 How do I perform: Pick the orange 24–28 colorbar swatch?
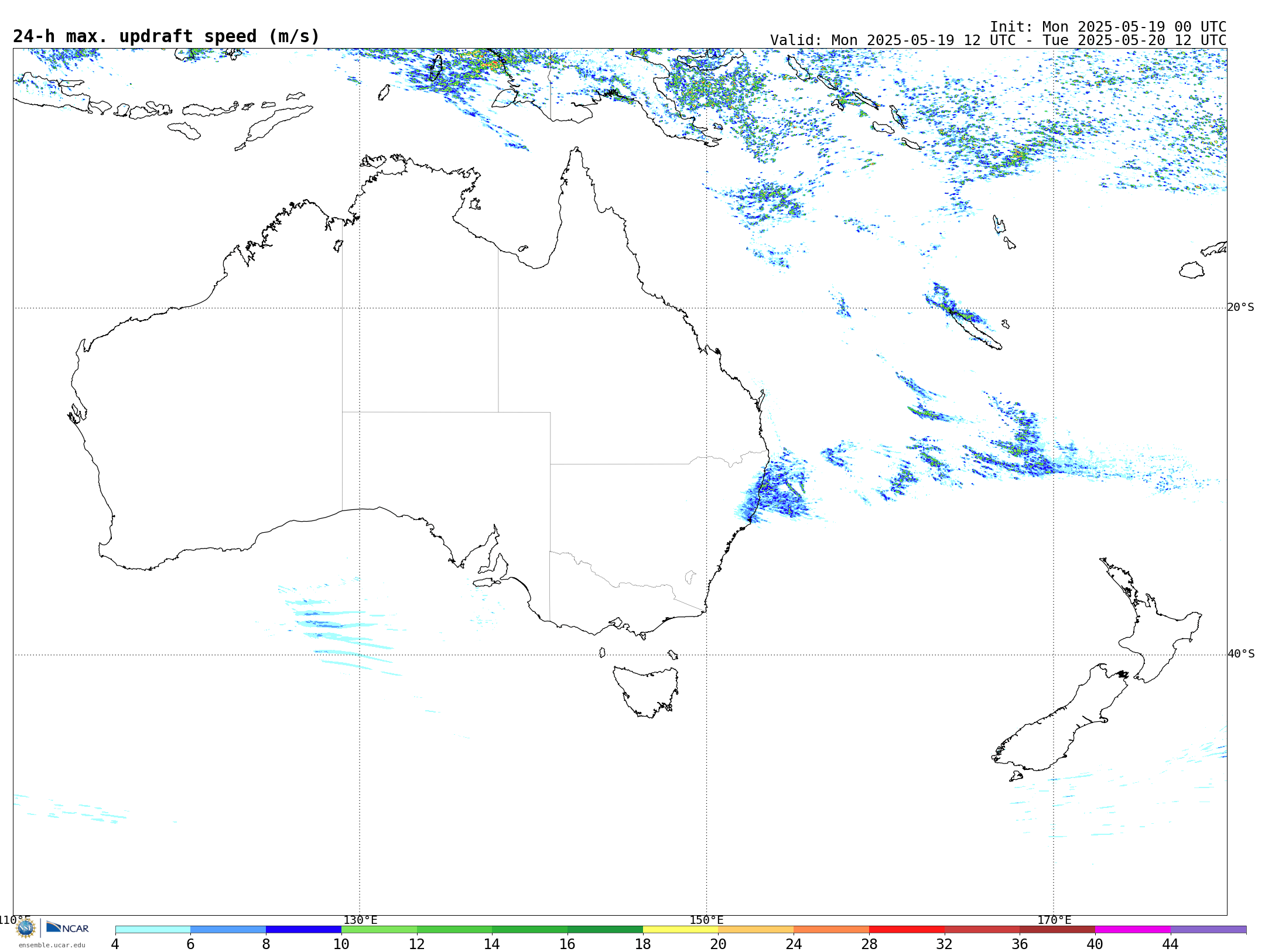click(x=832, y=930)
